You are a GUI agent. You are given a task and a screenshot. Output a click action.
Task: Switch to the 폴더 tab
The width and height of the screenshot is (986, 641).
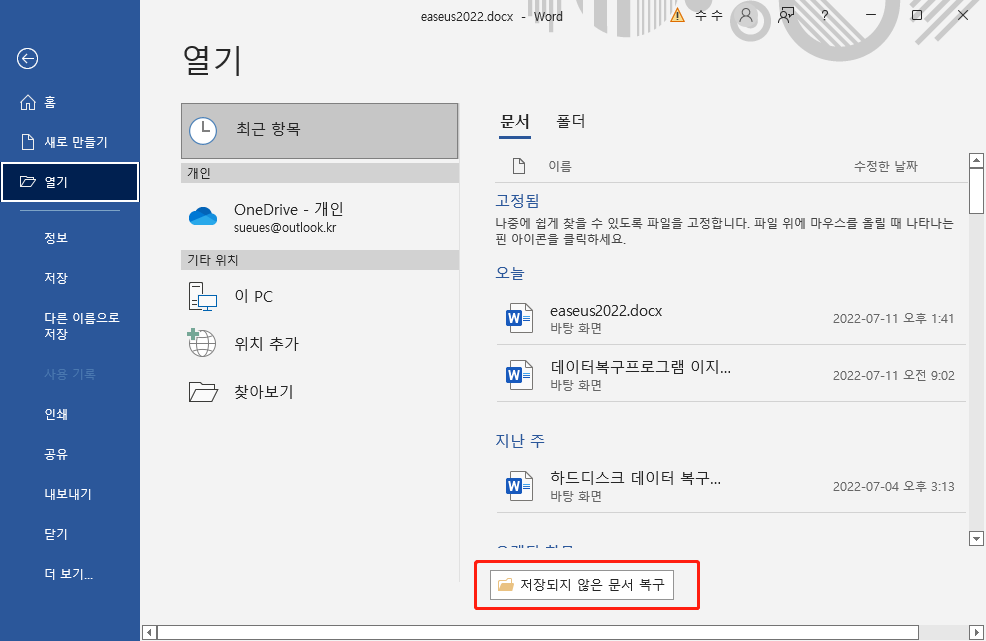(x=570, y=120)
